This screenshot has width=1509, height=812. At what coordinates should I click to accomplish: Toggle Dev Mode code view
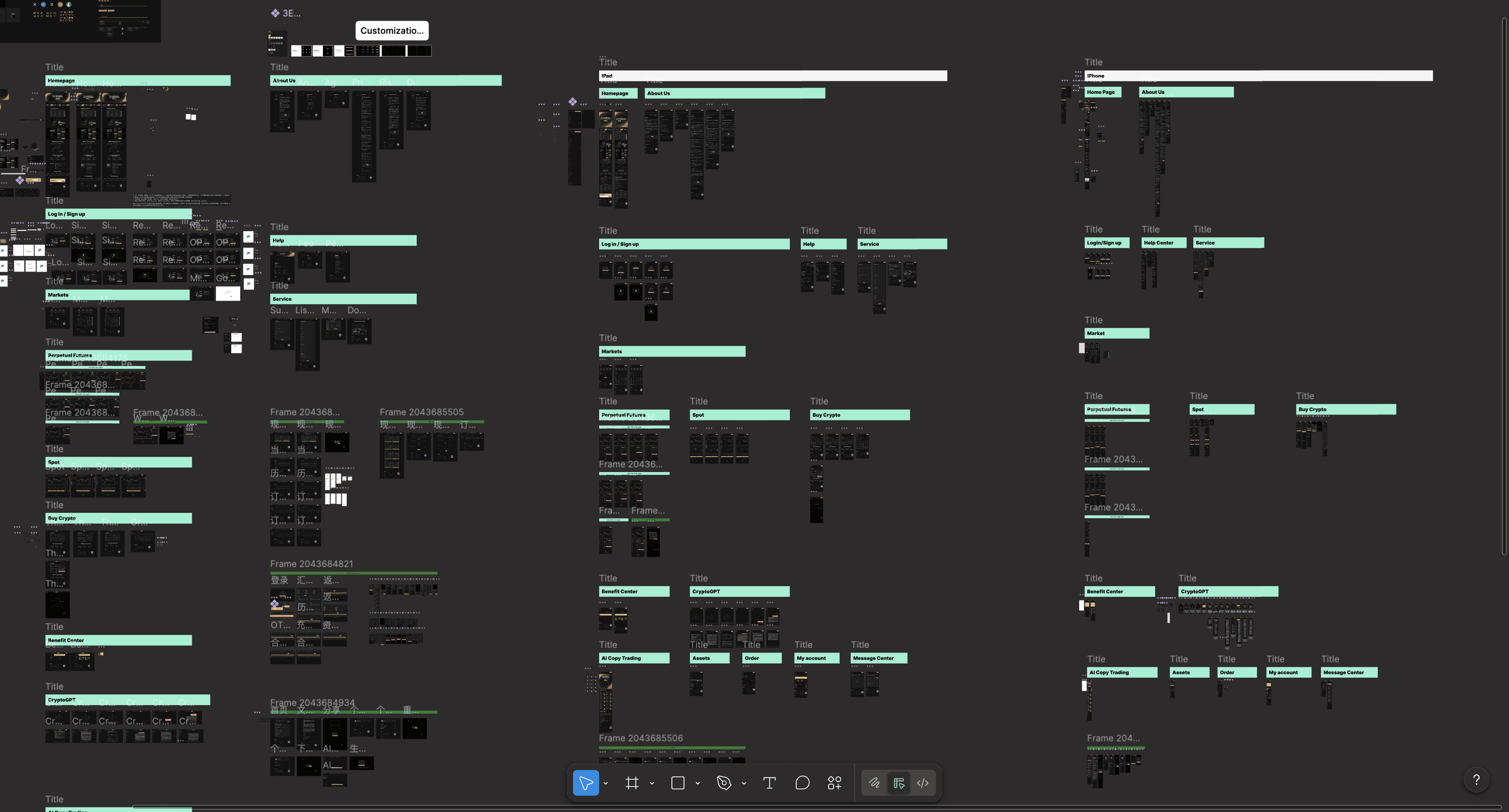click(922, 783)
